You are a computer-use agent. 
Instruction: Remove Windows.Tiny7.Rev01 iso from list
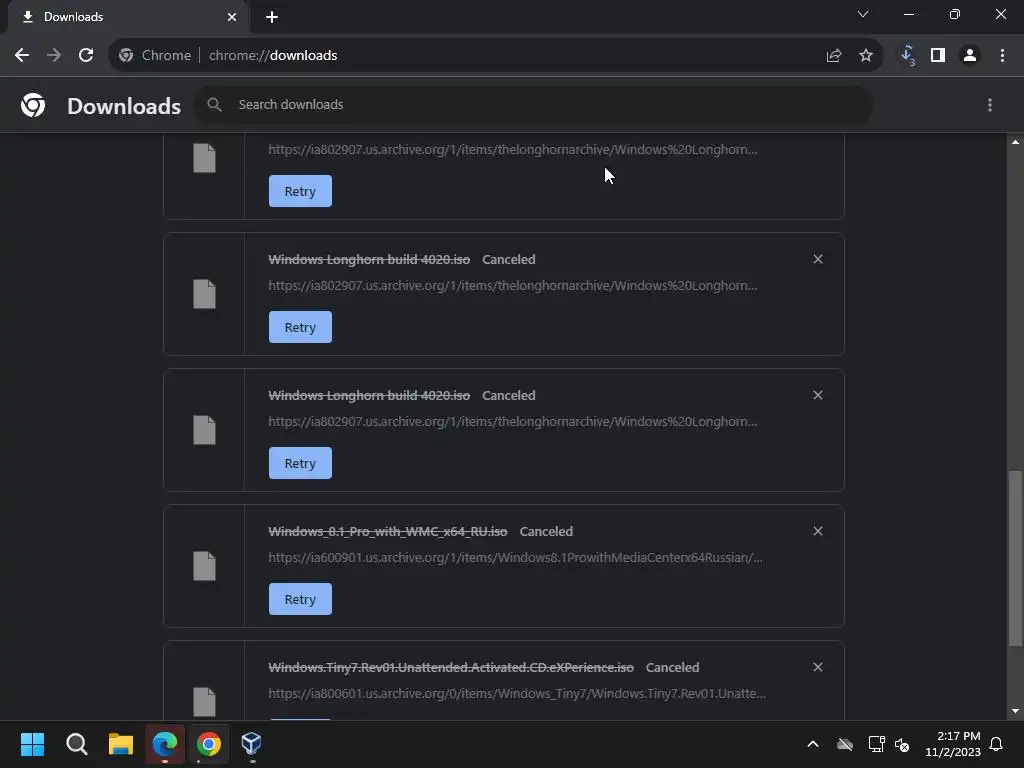pyautogui.click(x=818, y=667)
